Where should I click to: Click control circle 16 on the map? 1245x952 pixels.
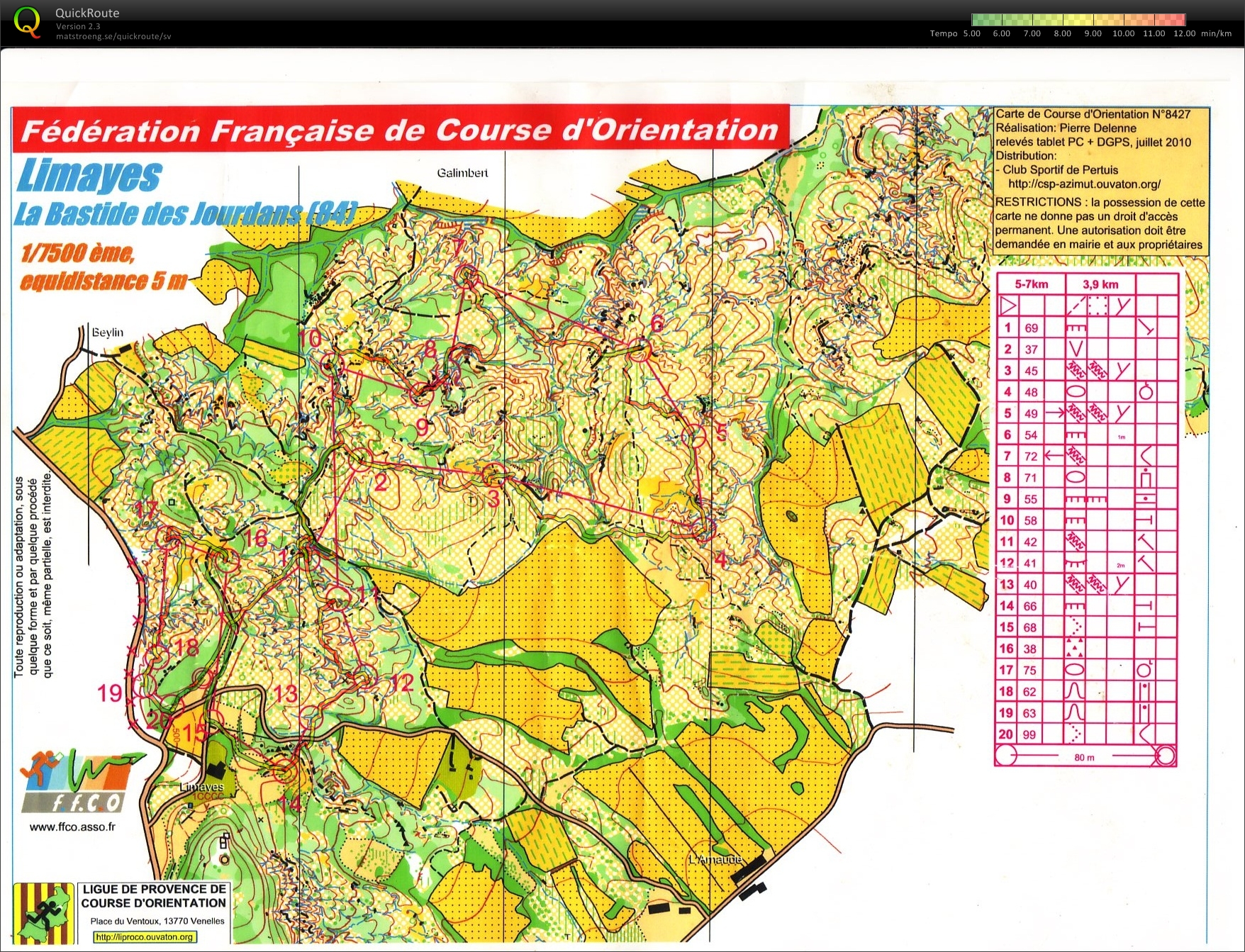(x=227, y=561)
